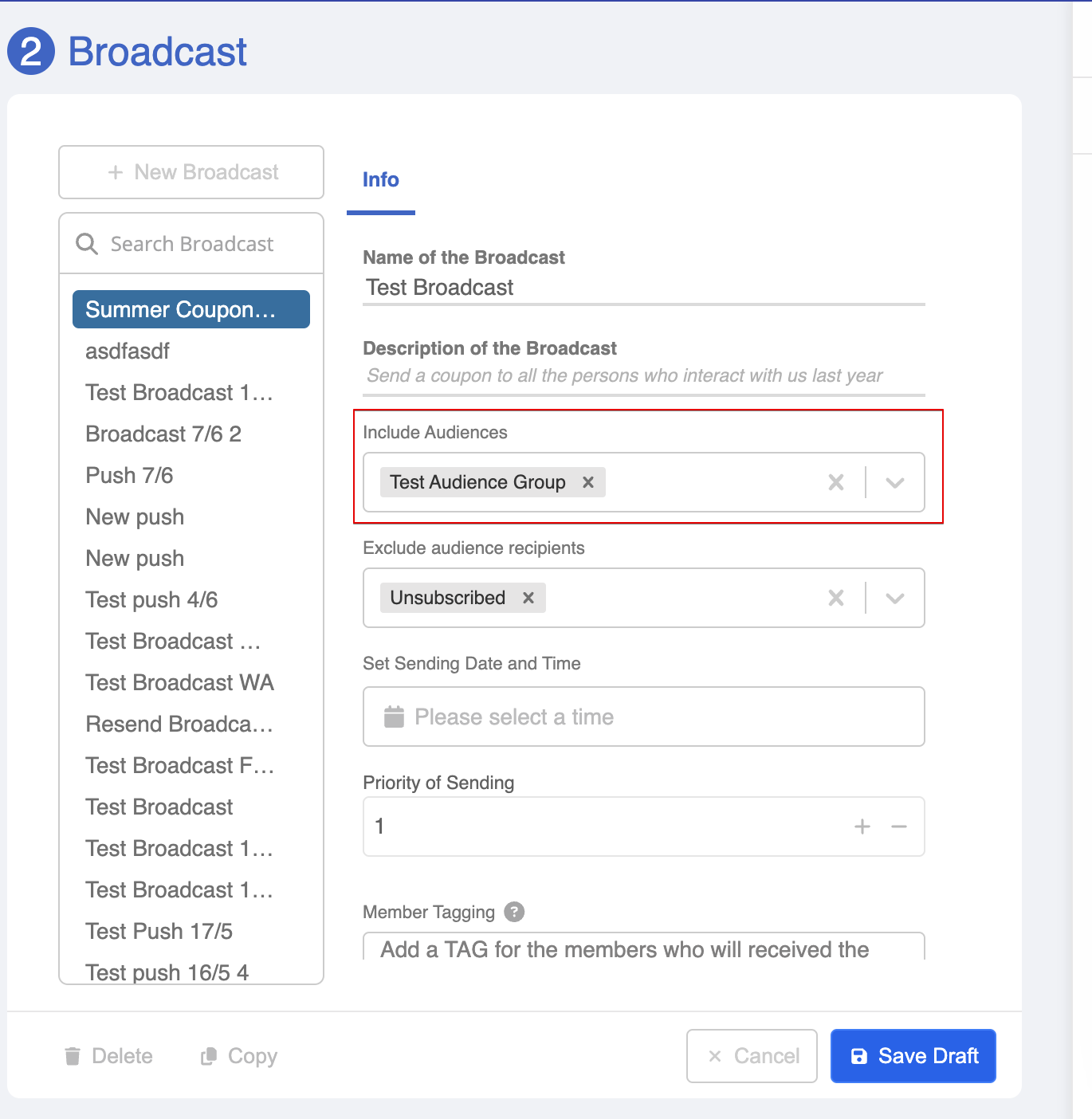
Task: Copy the current broadcast
Action: pyautogui.click(x=239, y=1056)
